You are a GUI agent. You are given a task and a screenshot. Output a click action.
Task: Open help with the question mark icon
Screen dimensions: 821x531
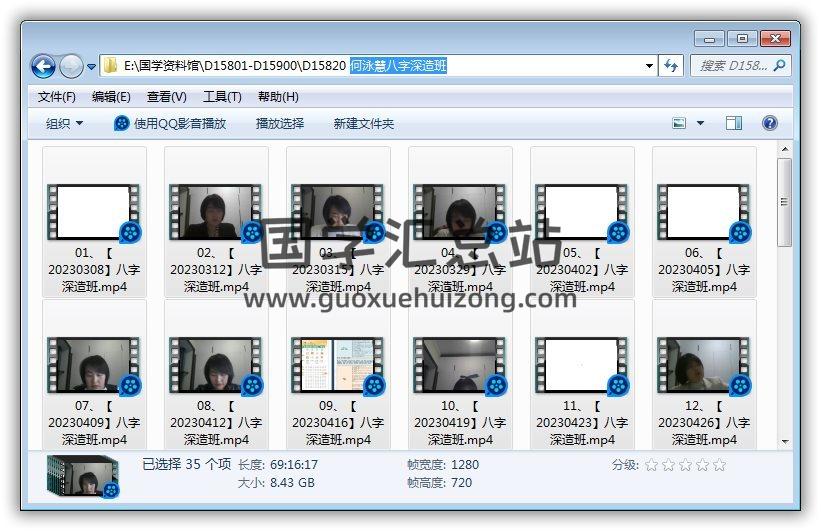(x=769, y=123)
